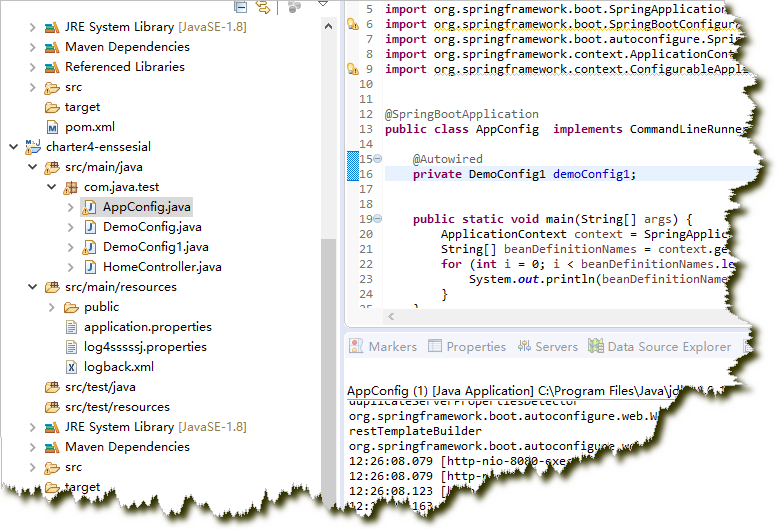Screen dimensions: 778x529
Task: Click the Servers tab icon
Action: coord(524,346)
